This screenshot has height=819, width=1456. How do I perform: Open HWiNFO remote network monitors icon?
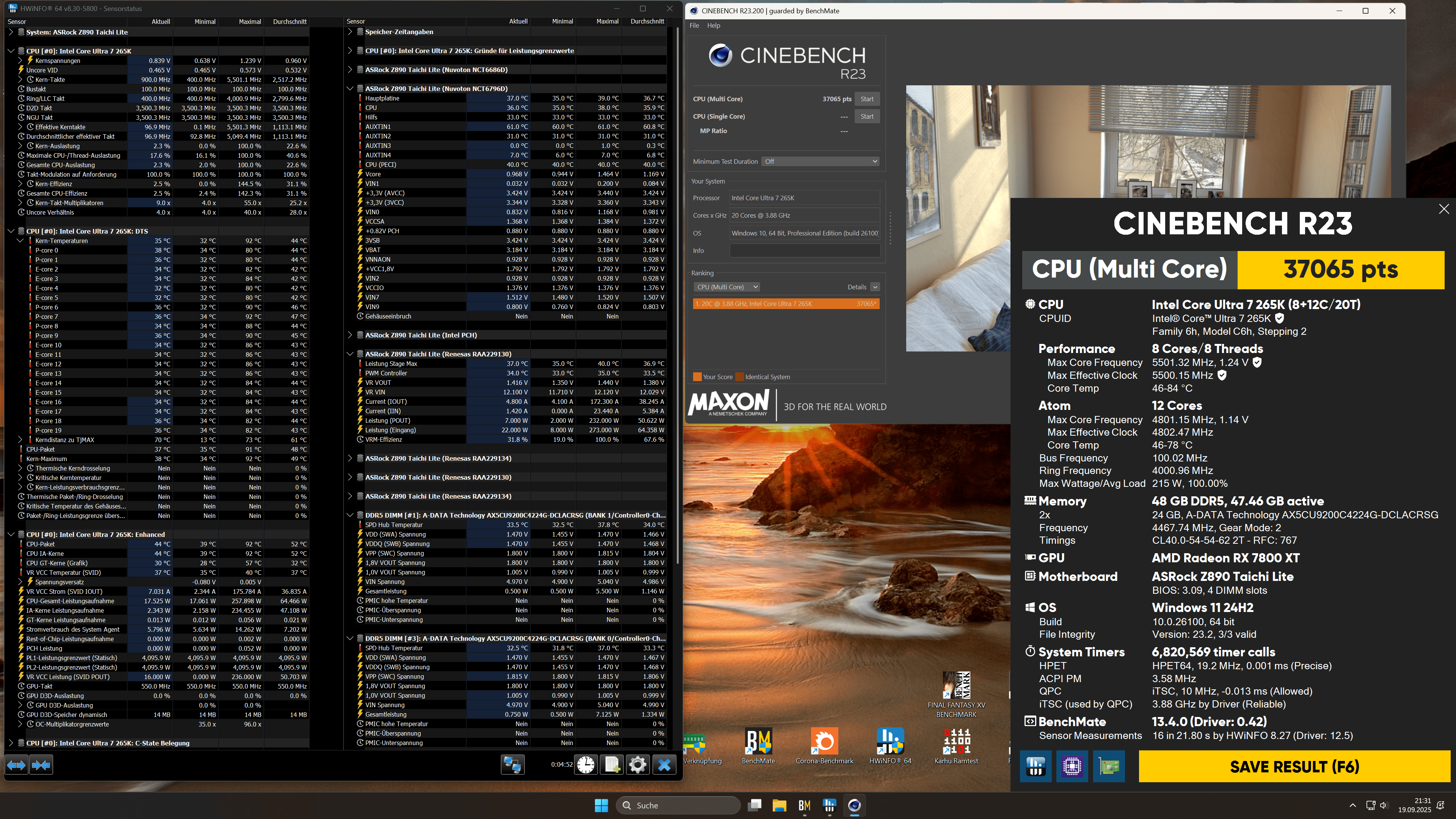[513, 765]
